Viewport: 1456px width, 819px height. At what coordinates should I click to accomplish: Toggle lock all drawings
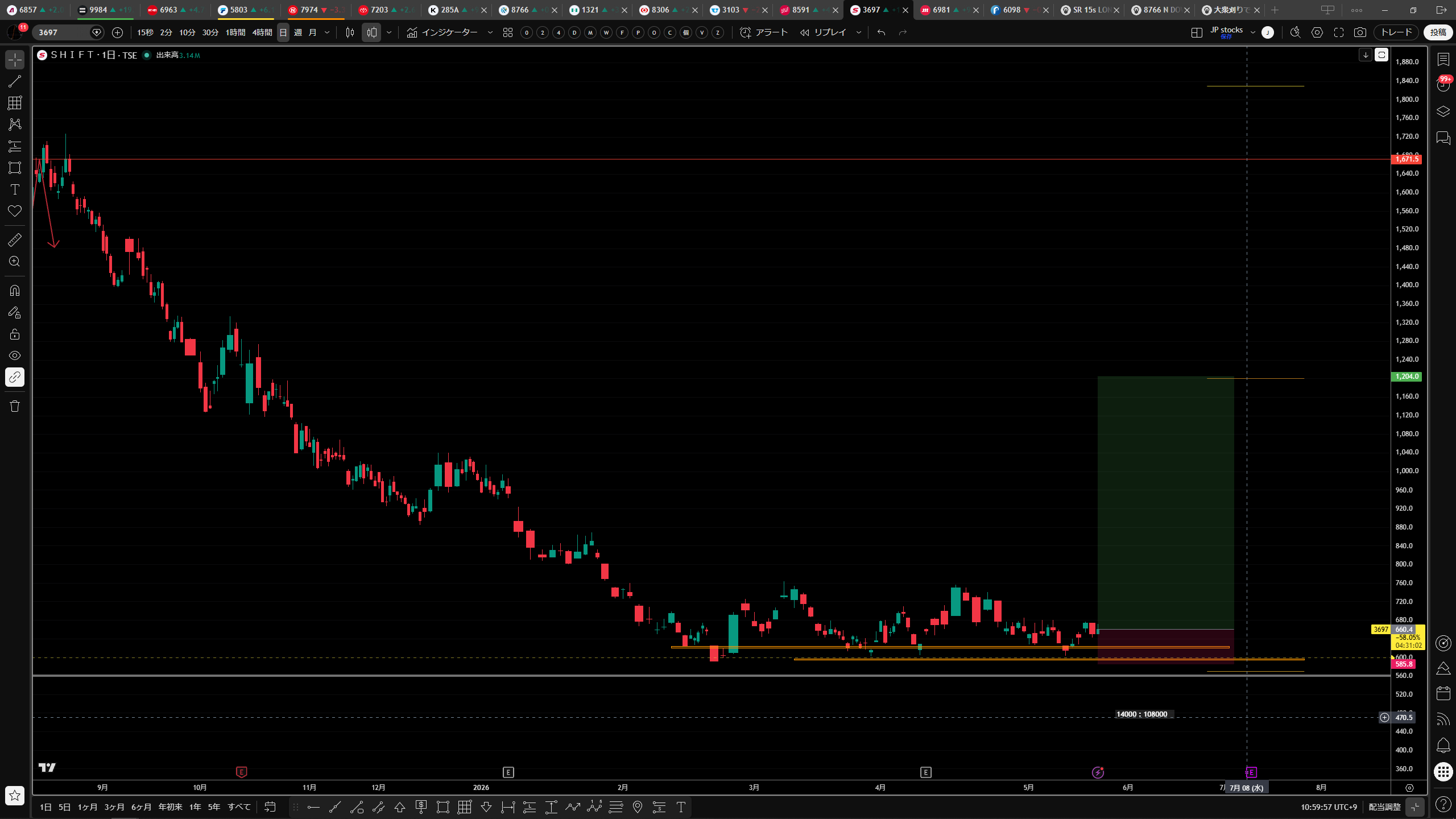coord(15,334)
